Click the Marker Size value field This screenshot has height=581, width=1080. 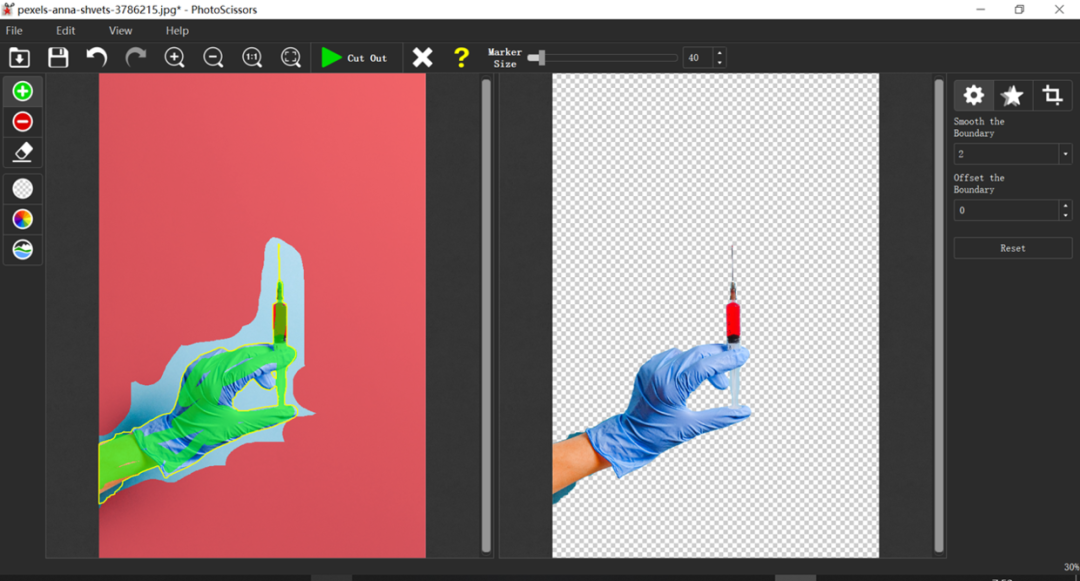[x=698, y=58]
